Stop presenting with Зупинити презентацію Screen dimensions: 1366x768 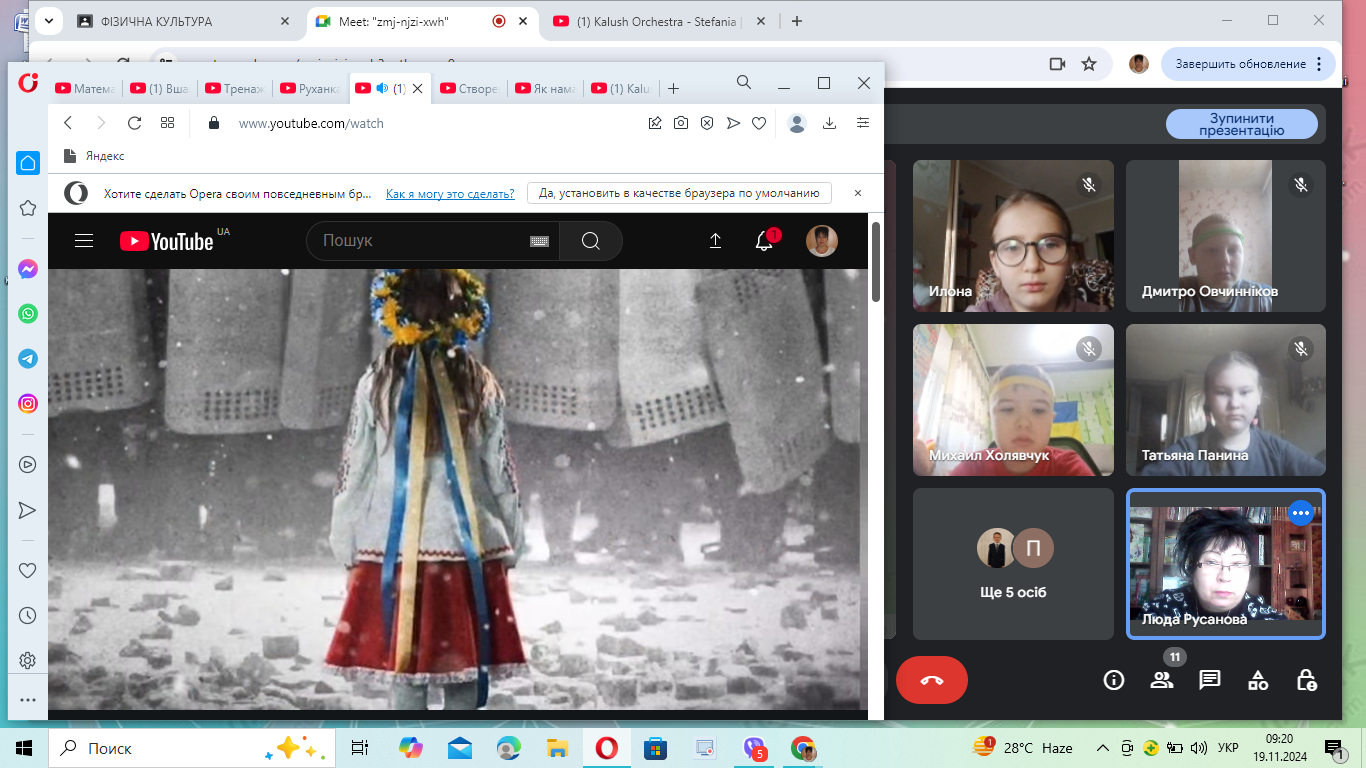[x=1241, y=124]
